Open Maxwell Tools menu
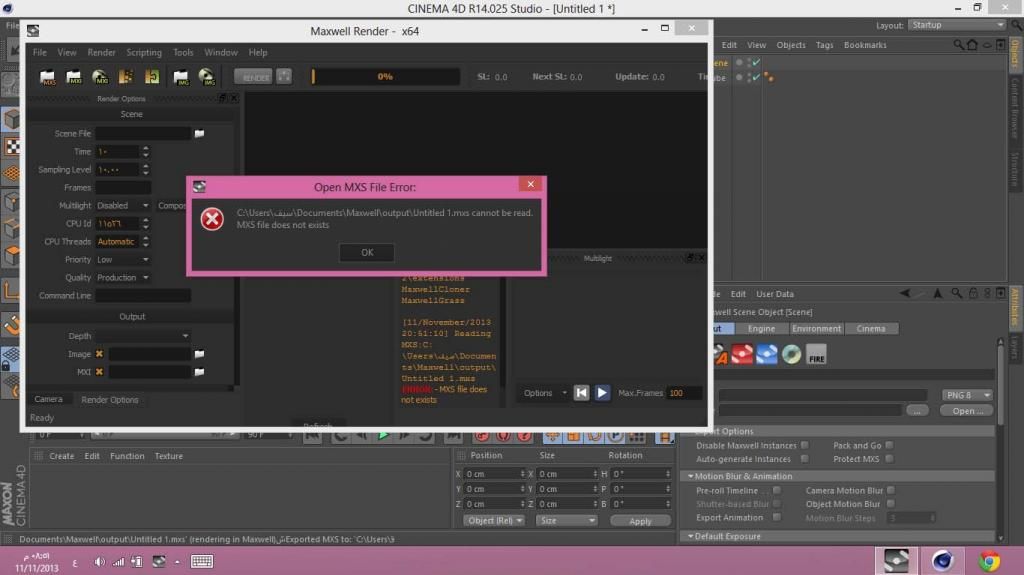The width and height of the screenshot is (1024, 575). [183, 52]
